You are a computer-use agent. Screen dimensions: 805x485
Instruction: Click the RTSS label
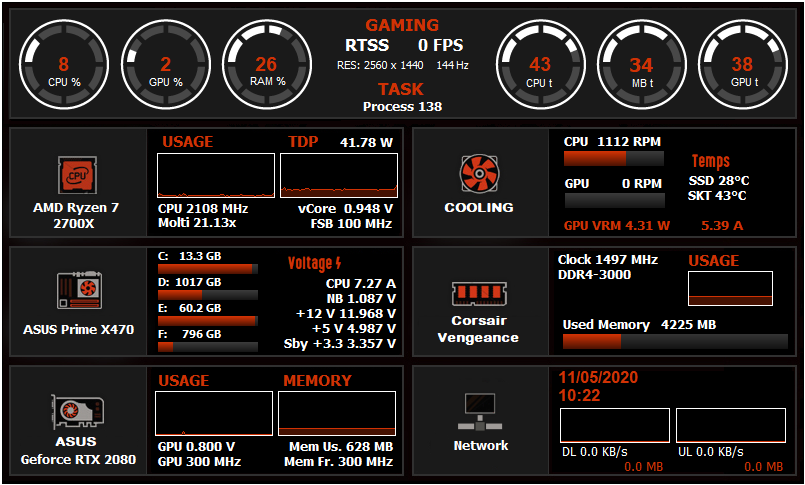(x=367, y=45)
